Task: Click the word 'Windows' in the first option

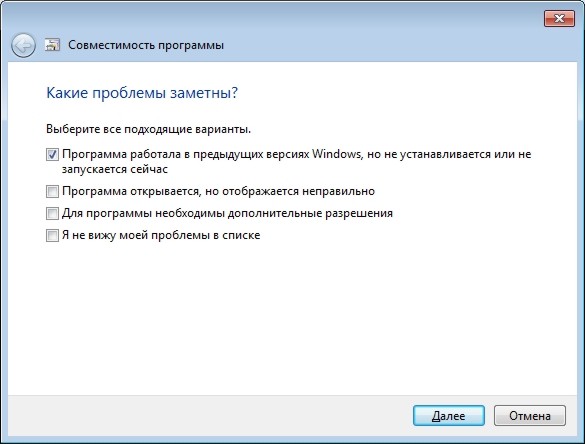Action: pyautogui.click(x=337, y=154)
